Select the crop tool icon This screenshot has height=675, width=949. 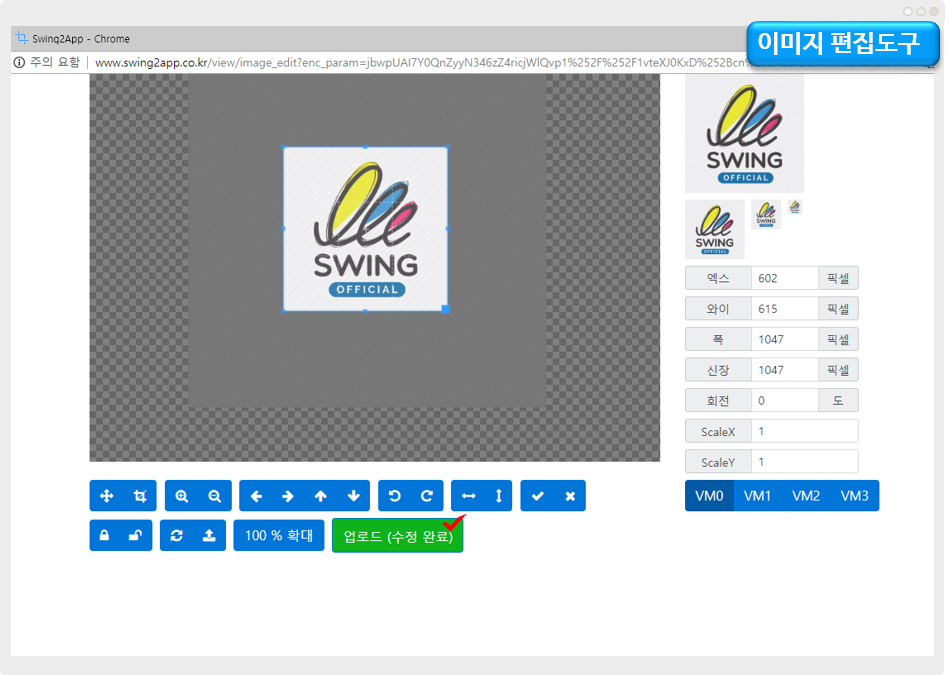(140, 496)
